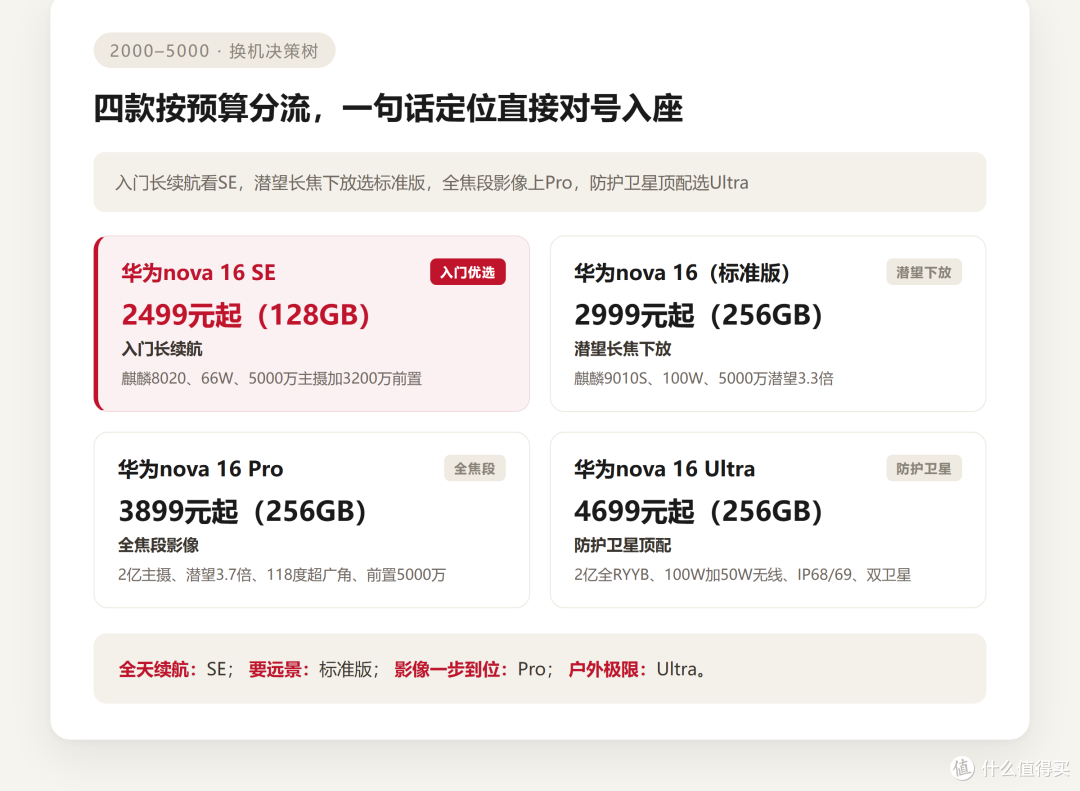
Task: Select the '华为nova 16 Ultra' card title
Action: (665, 469)
